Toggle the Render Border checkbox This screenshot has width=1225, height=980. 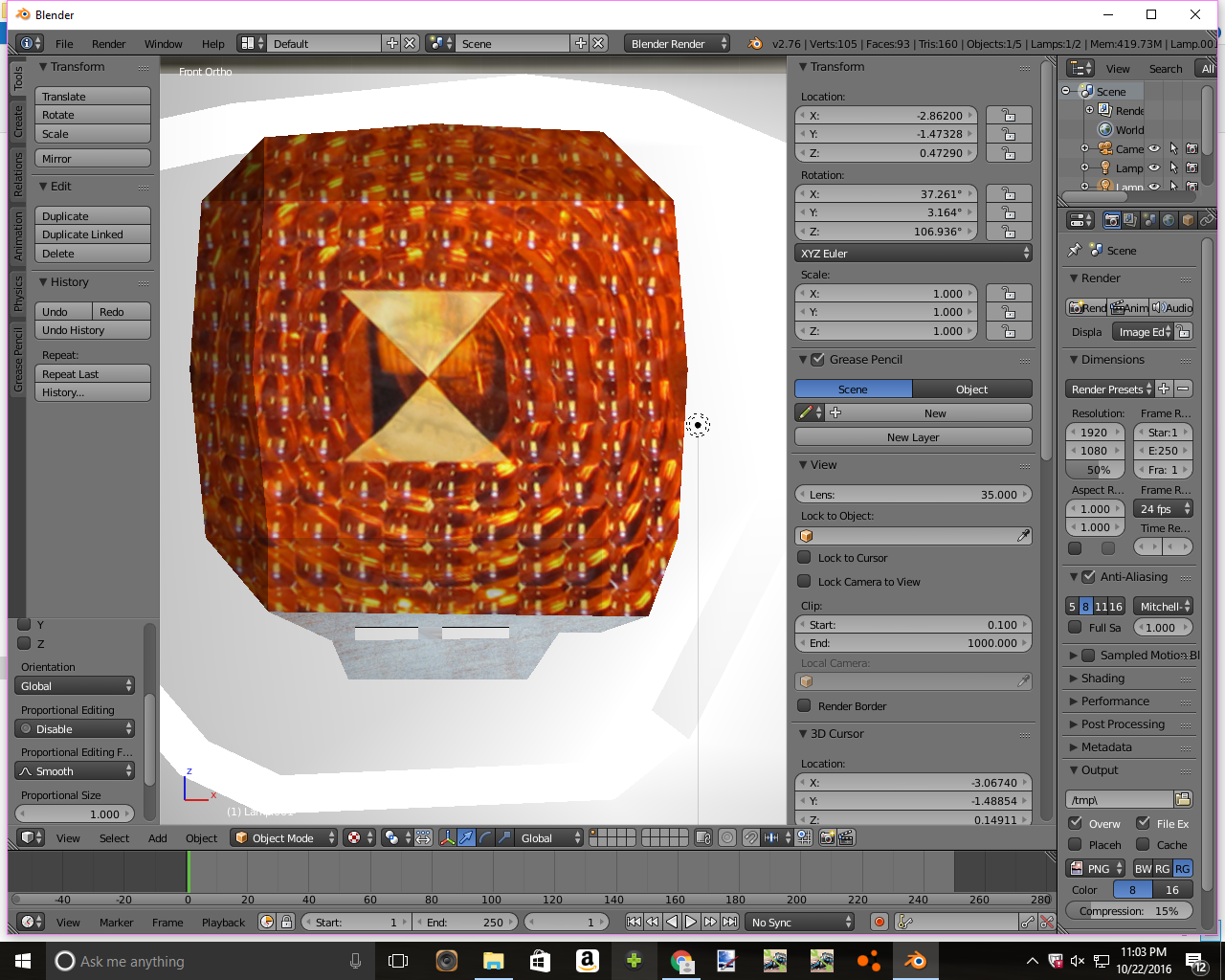(x=805, y=706)
